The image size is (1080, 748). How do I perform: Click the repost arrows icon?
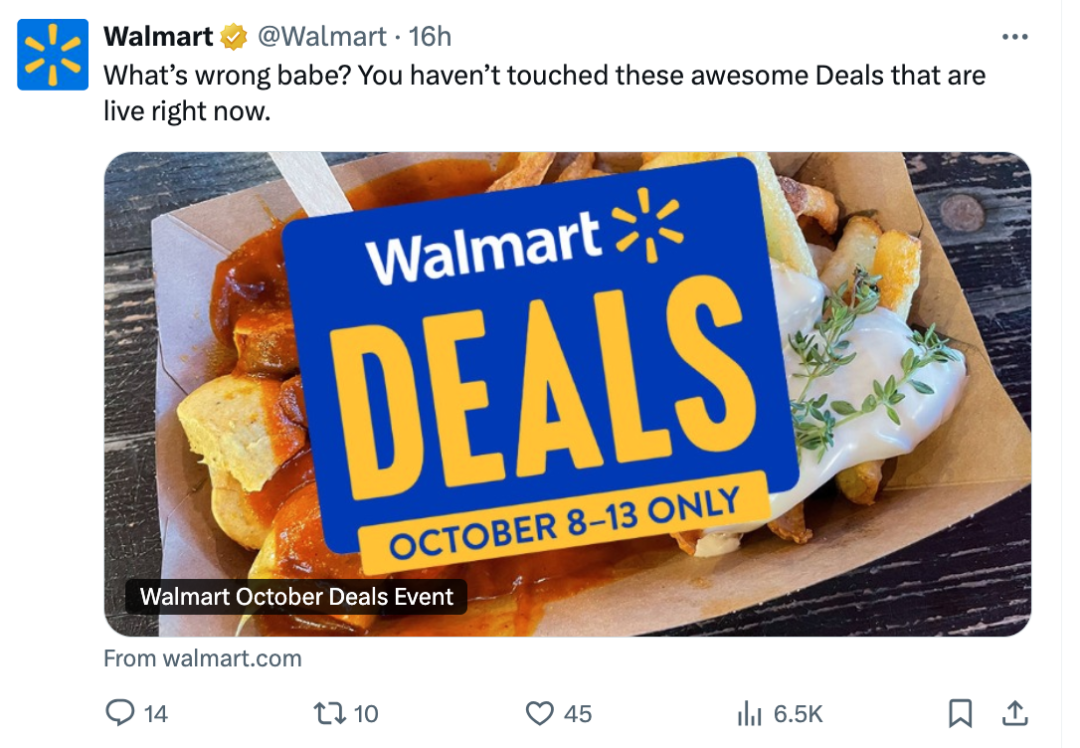330,714
